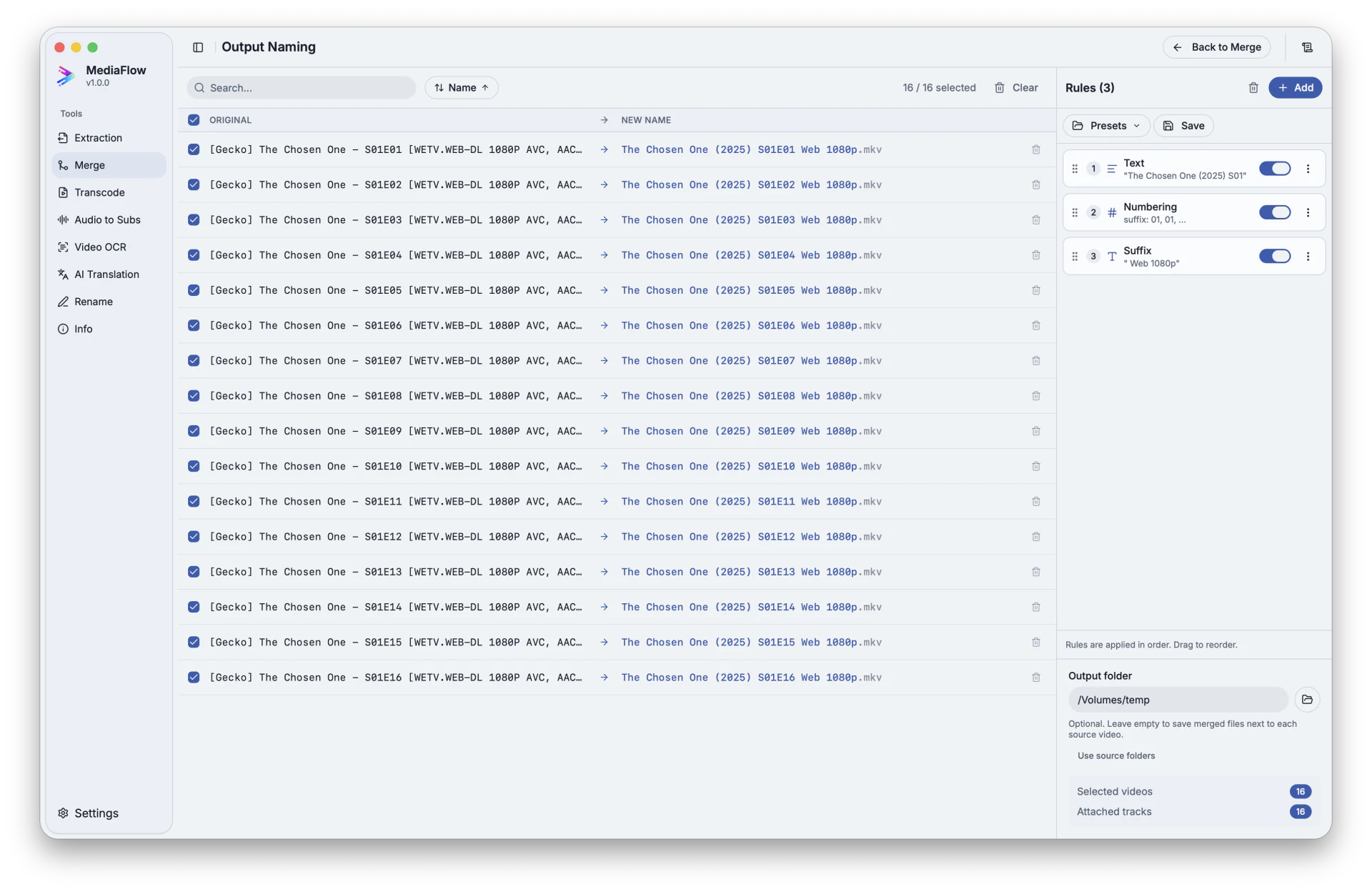The image size is (1372, 892).
Task: Click the NEW NAME column header
Action: [x=646, y=120]
